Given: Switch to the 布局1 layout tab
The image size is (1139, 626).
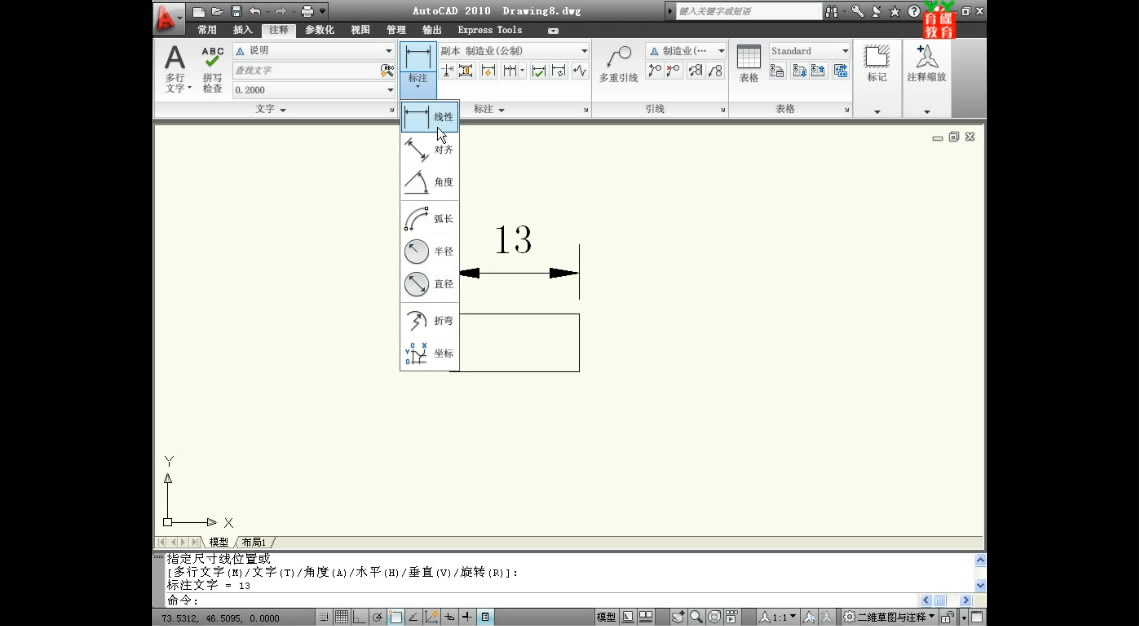Looking at the screenshot, I should pos(254,542).
